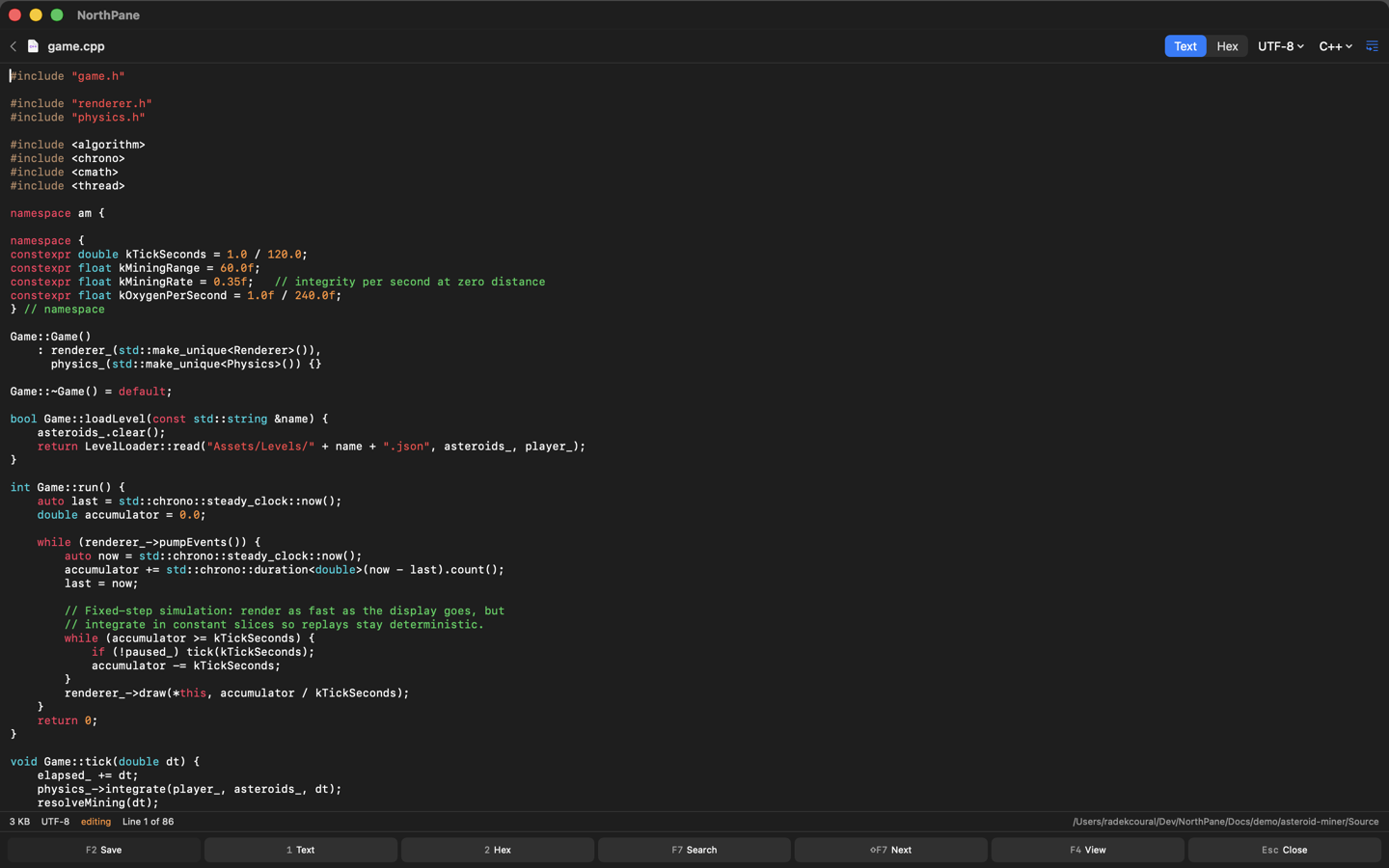This screenshot has width=1389, height=868.
Task: Click the while renderer_->pumpEvents() line
Action: (x=149, y=542)
